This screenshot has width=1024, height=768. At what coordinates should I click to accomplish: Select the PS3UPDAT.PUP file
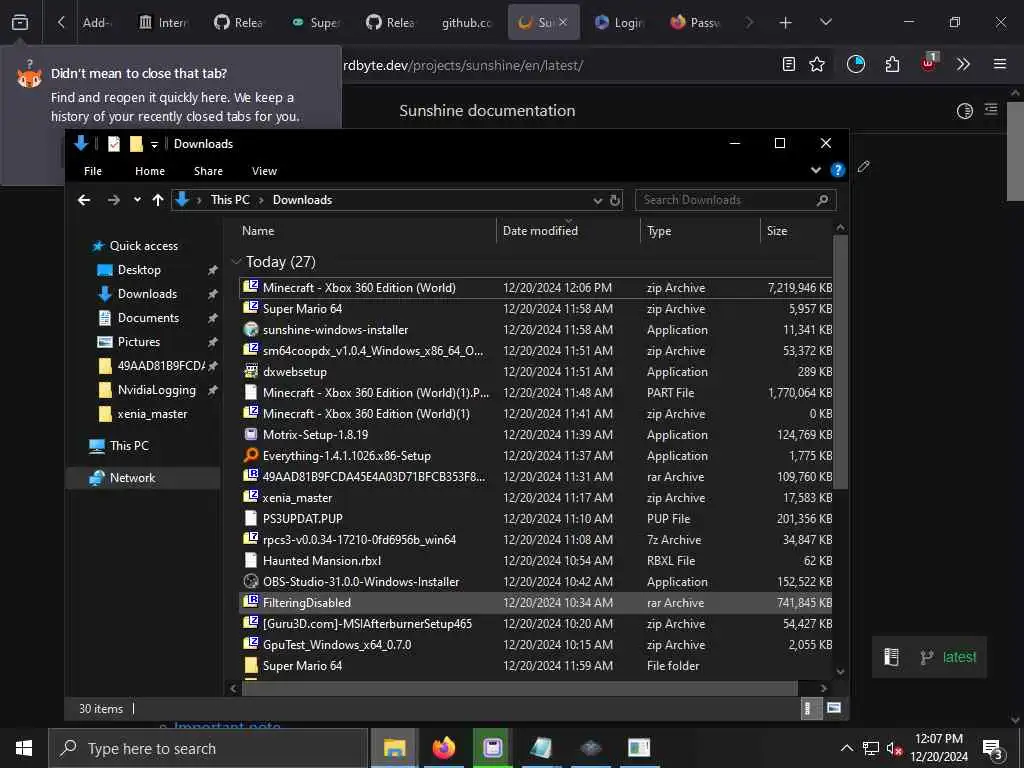536,519
